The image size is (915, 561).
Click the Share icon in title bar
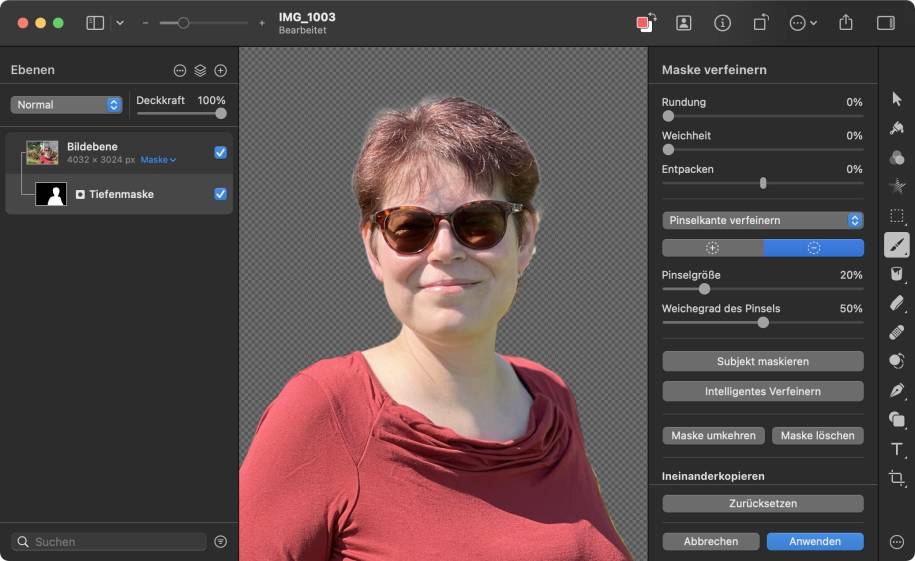point(846,23)
